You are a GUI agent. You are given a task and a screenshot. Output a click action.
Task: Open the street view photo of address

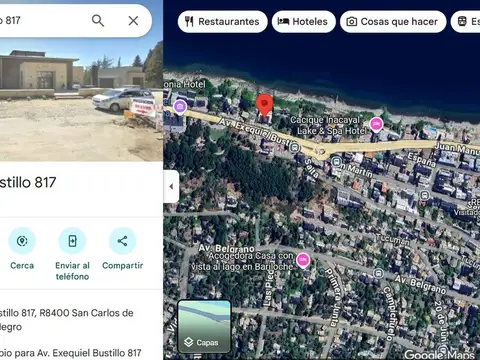pyautogui.click(x=81, y=100)
